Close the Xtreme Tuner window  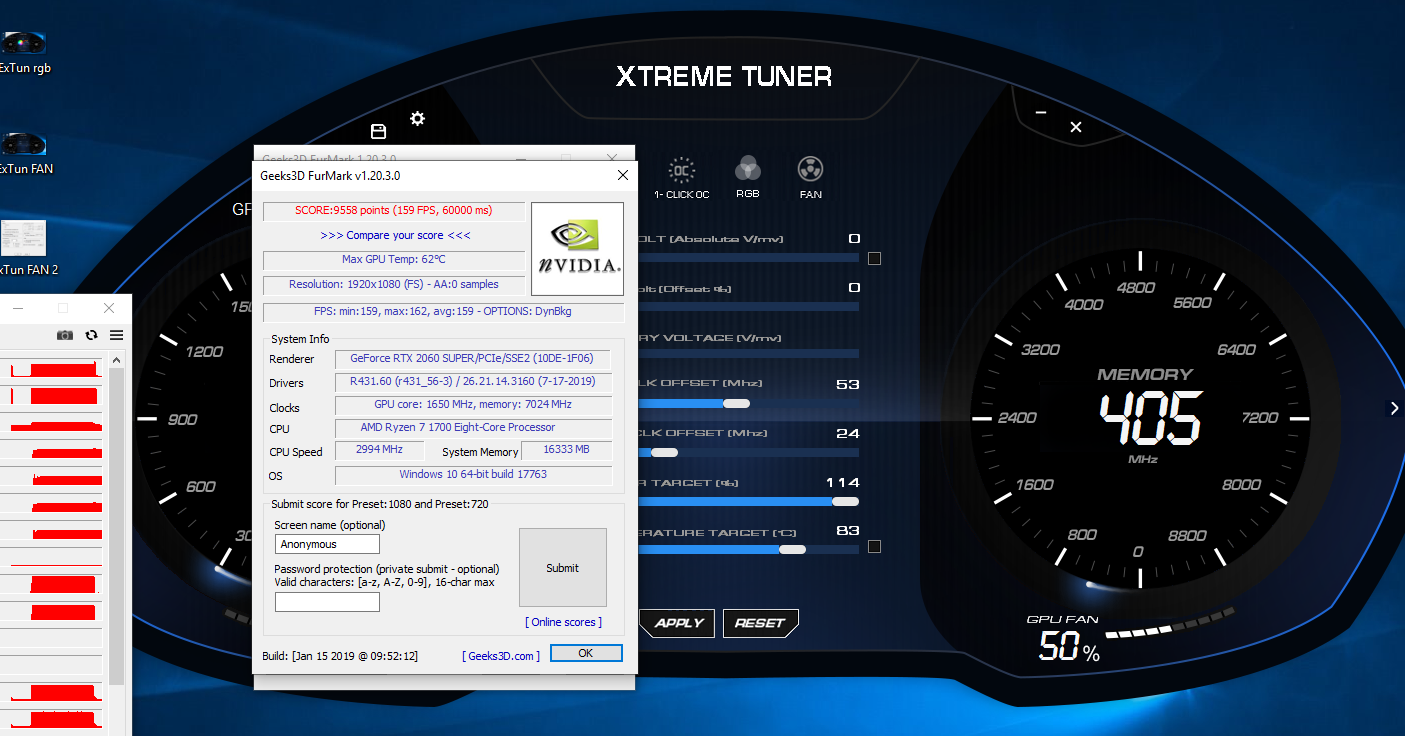(x=1076, y=127)
